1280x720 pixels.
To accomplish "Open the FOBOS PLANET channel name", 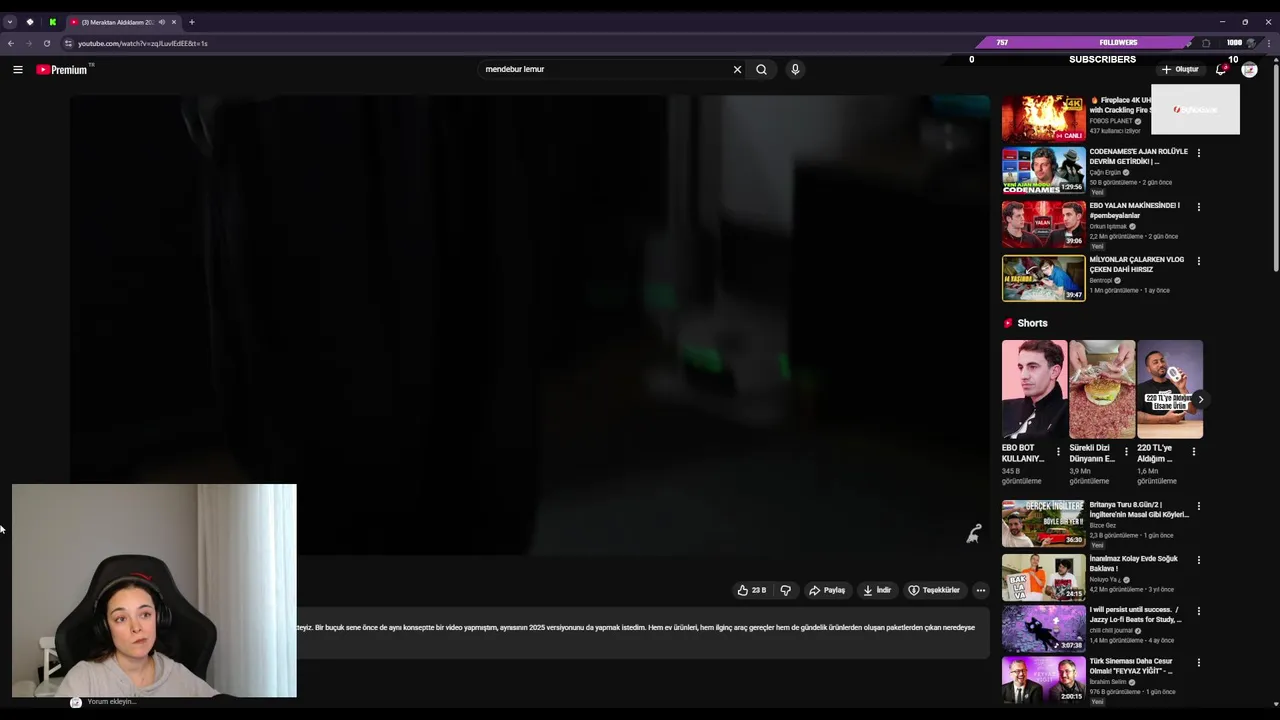I will pyautogui.click(x=1111, y=121).
